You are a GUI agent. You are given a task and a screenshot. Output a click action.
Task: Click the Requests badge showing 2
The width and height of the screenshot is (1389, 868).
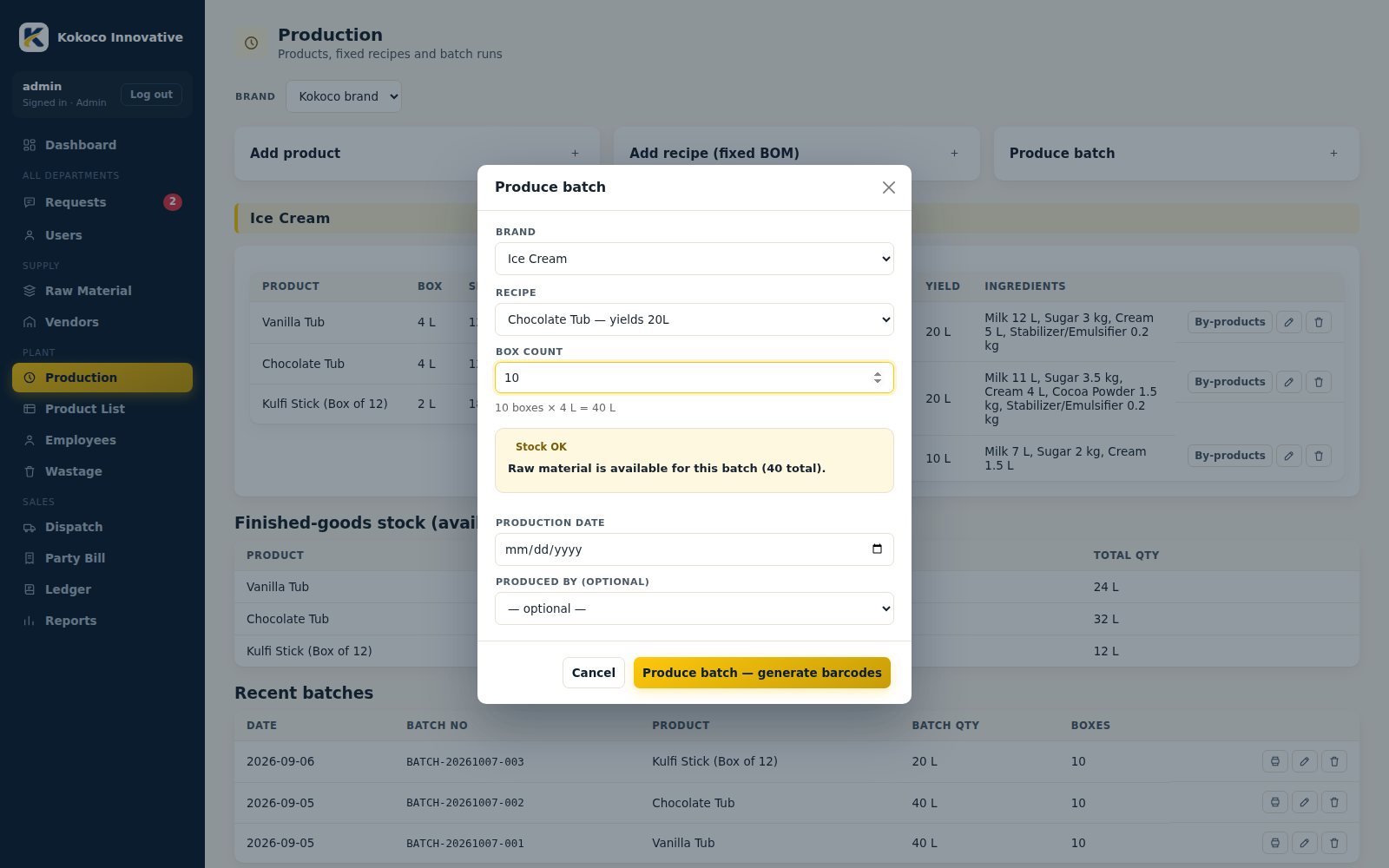tap(173, 201)
